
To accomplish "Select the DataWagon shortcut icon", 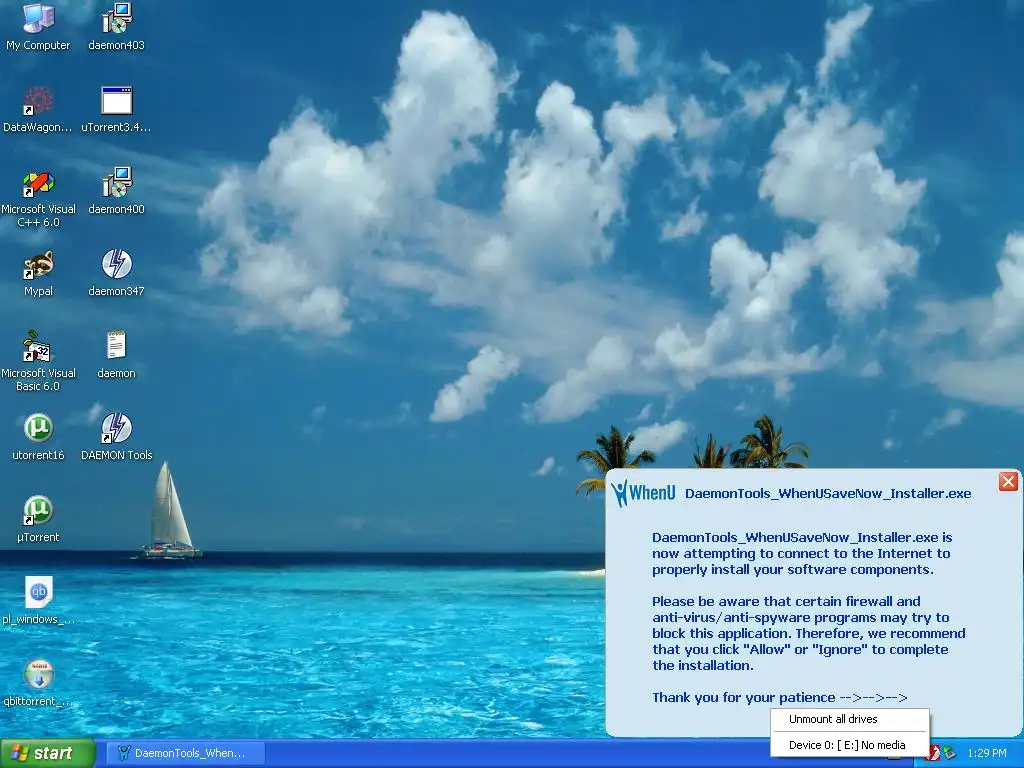I will pos(38,108).
